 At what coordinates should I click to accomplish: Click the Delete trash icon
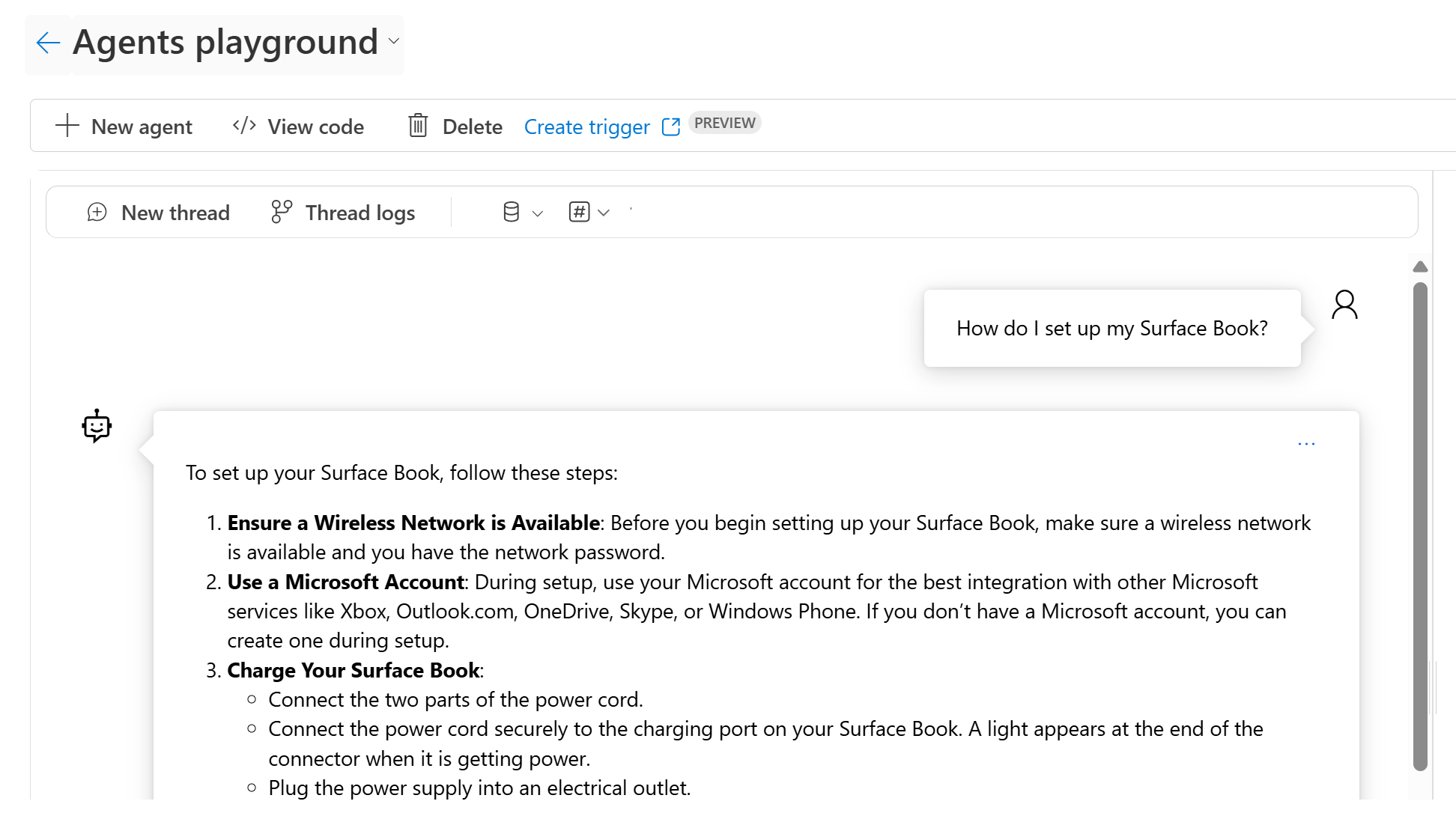coord(418,126)
